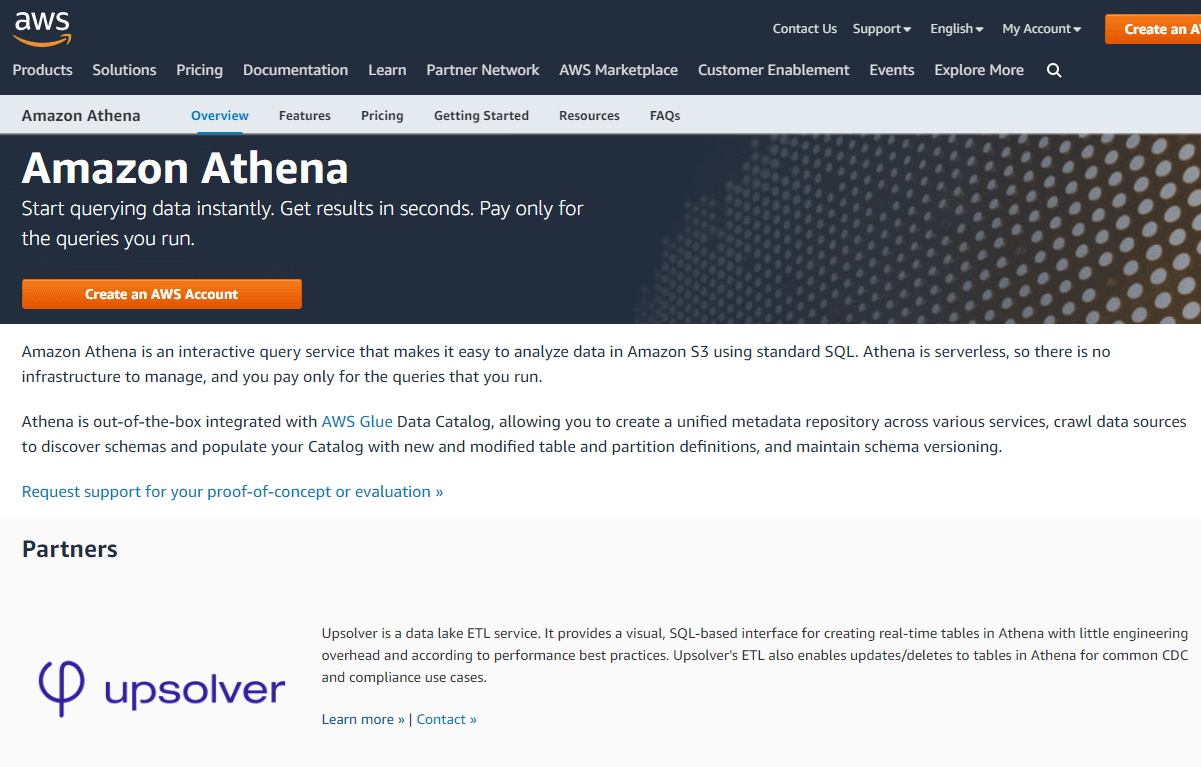Open the Documentation menu

[x=295, y=70]
